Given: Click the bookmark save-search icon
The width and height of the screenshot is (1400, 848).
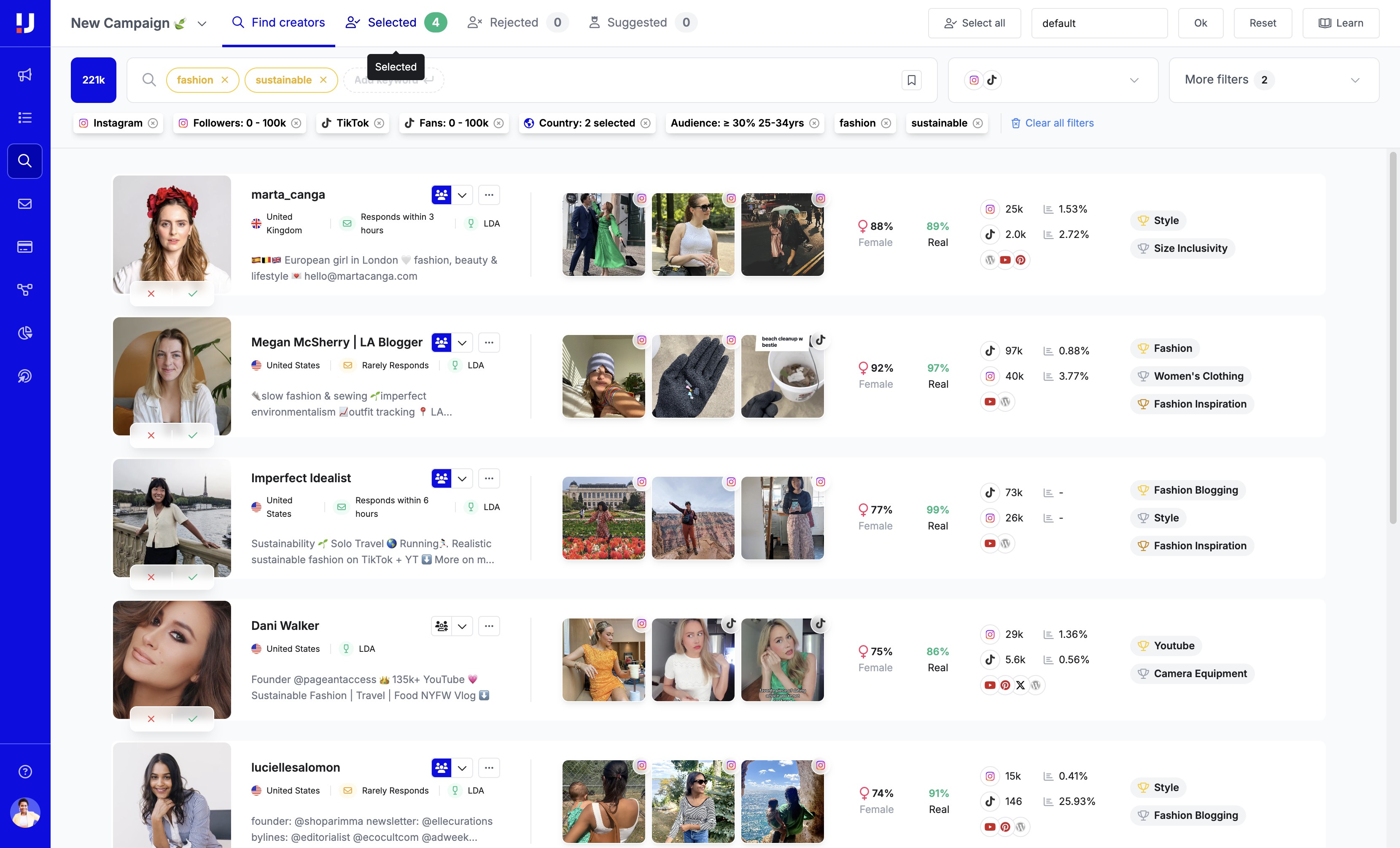Looking at the screenshot, I should (x=911, y=80).
